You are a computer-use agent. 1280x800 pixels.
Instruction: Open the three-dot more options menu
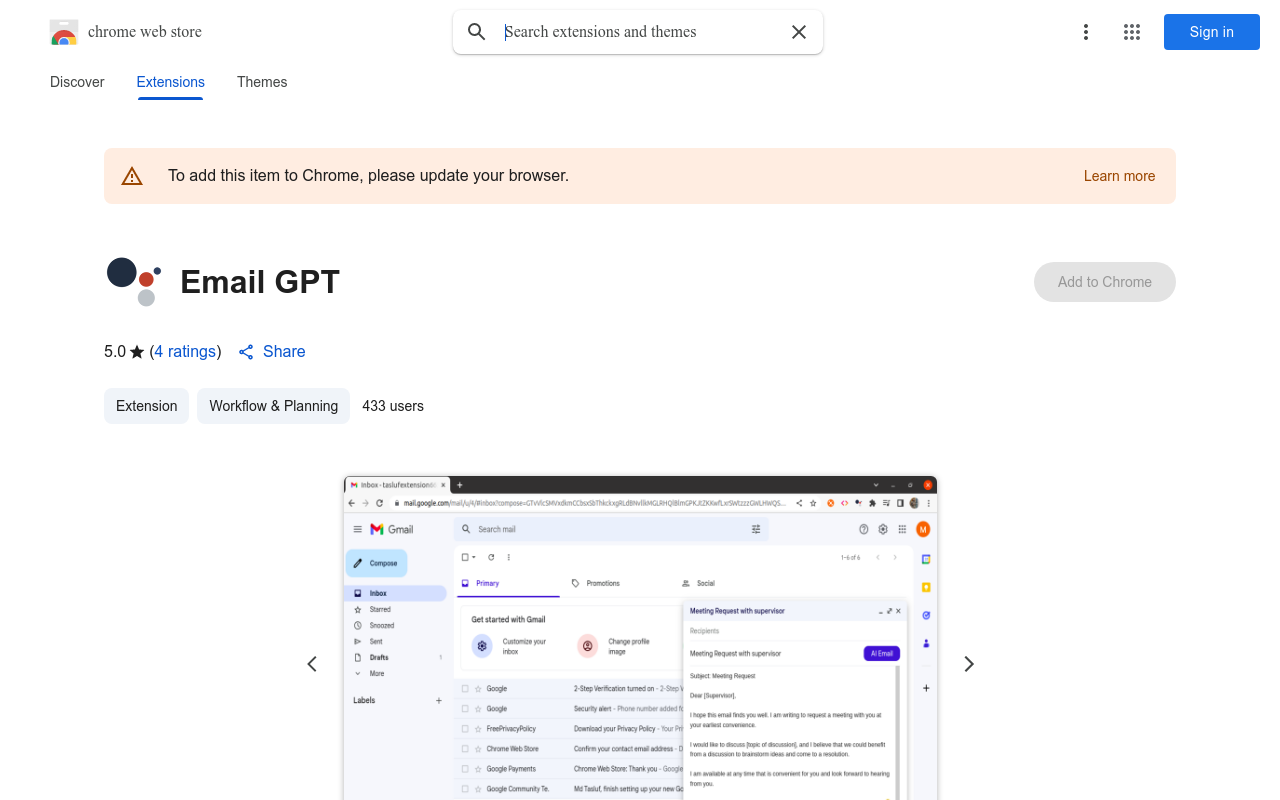coord(1086,32)
